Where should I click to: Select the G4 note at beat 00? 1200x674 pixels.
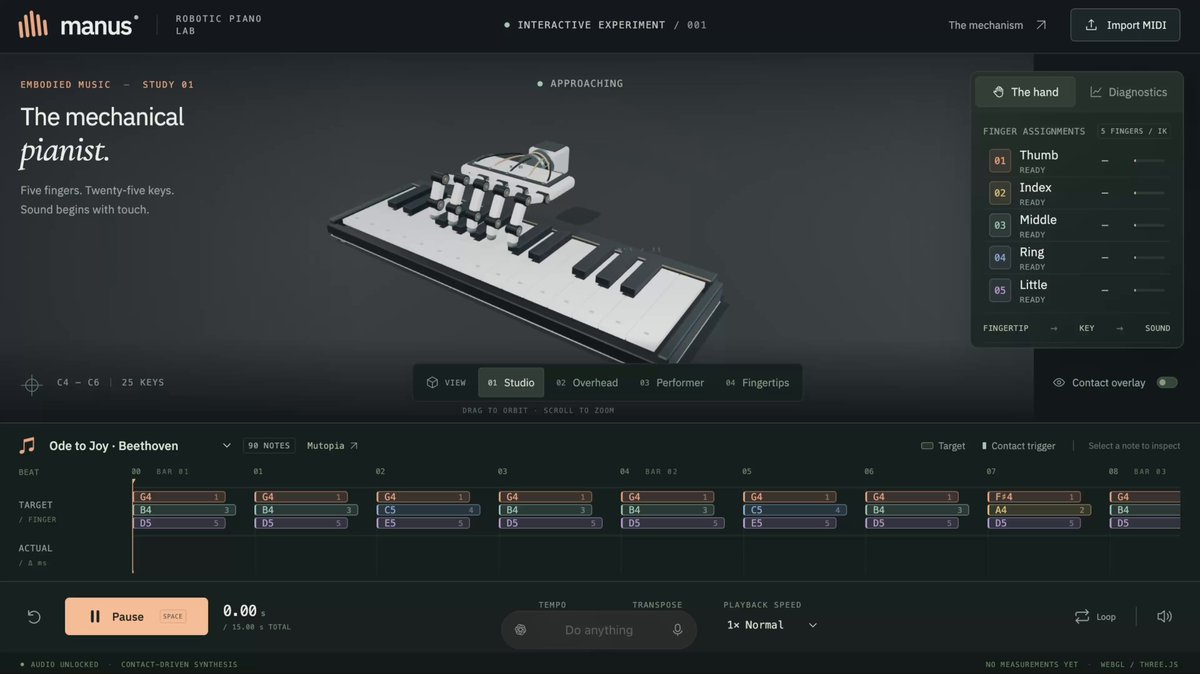179,497
